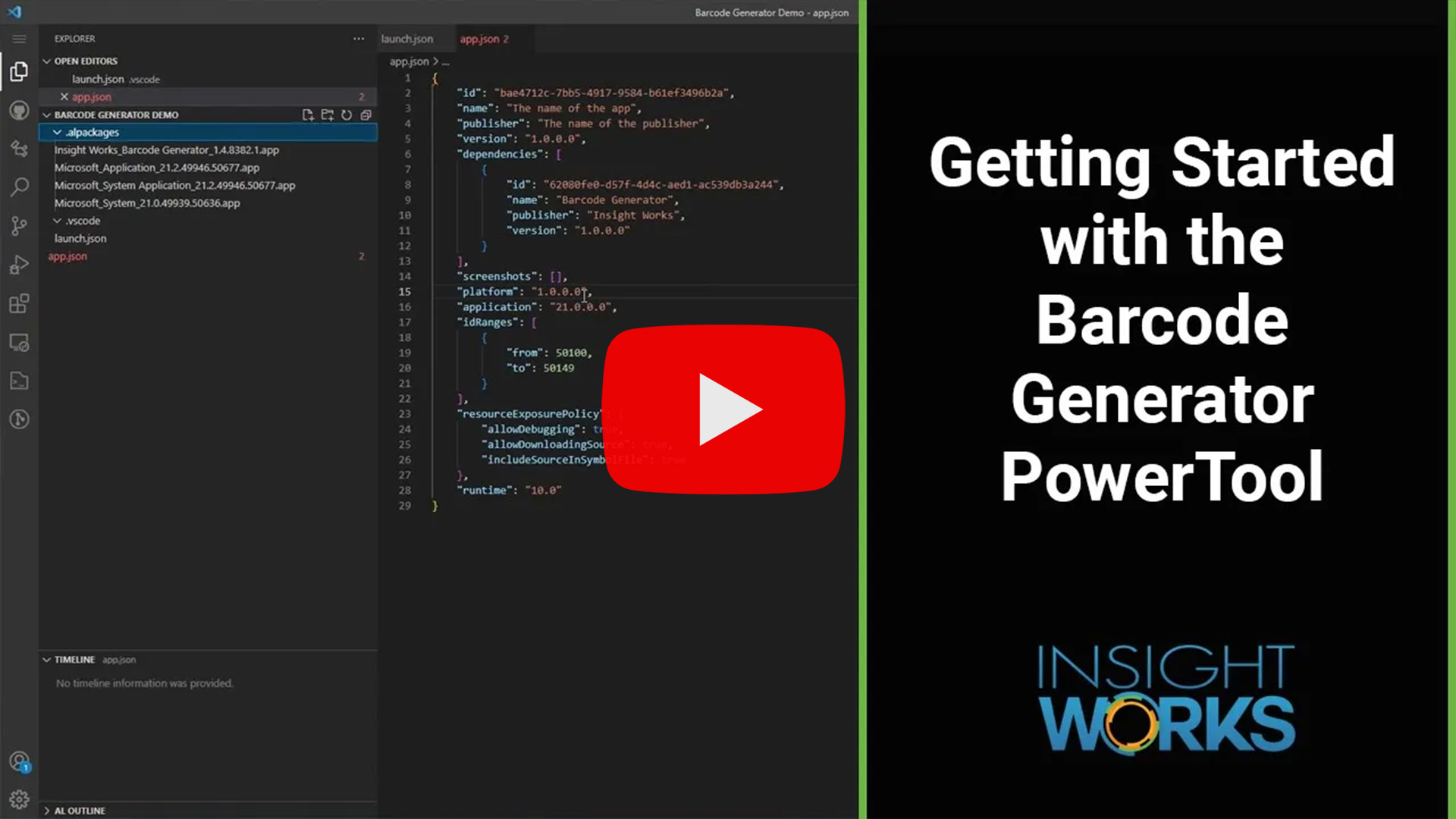Collapse the .alpackages folder

pyautogui.click(x=57, y=133)
